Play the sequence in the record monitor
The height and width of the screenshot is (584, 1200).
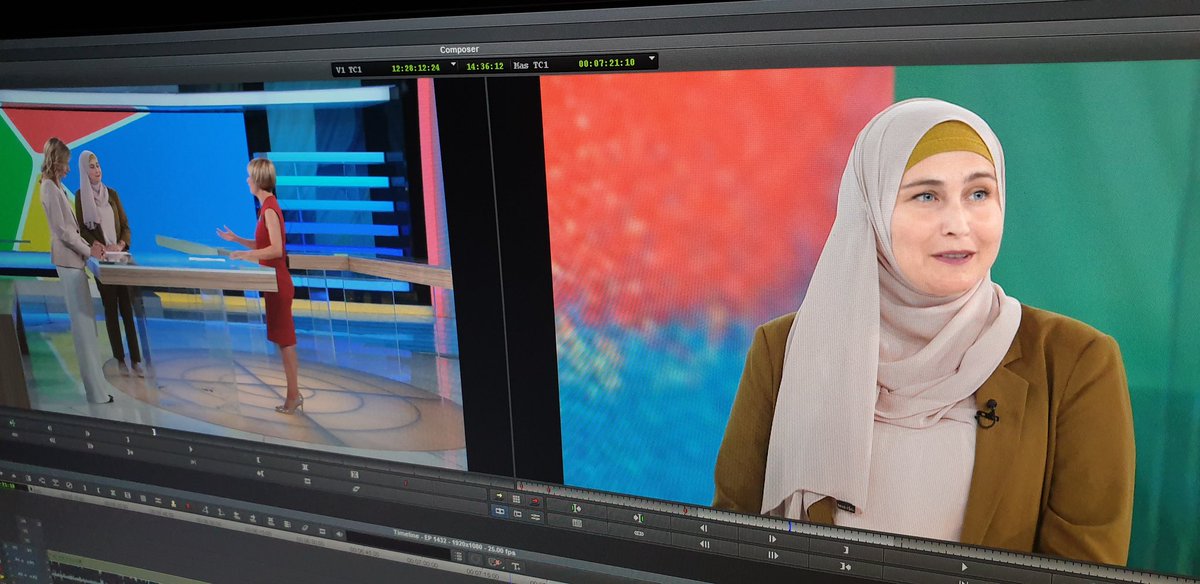click(964, 567)
